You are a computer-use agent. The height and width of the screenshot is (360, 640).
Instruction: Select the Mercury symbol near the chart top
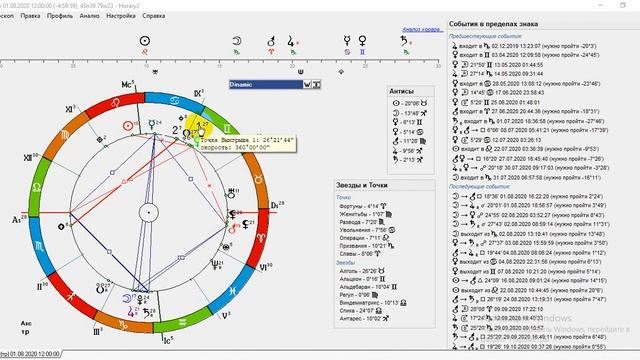click(152, 124)
